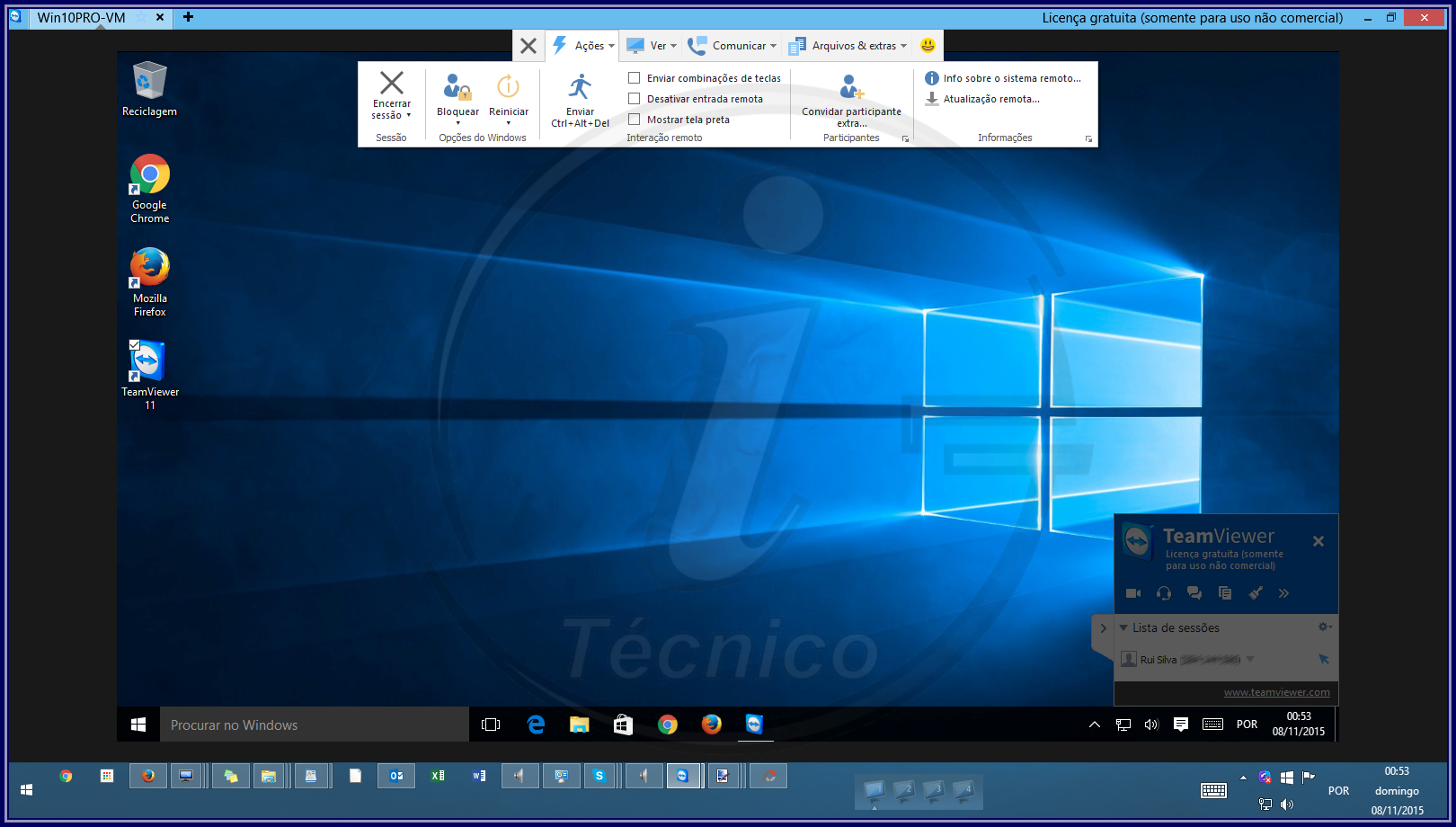
Task: Enable Enviar combinações de teclas checkbox
Action: pyautogui.click(x=635, y=78)
